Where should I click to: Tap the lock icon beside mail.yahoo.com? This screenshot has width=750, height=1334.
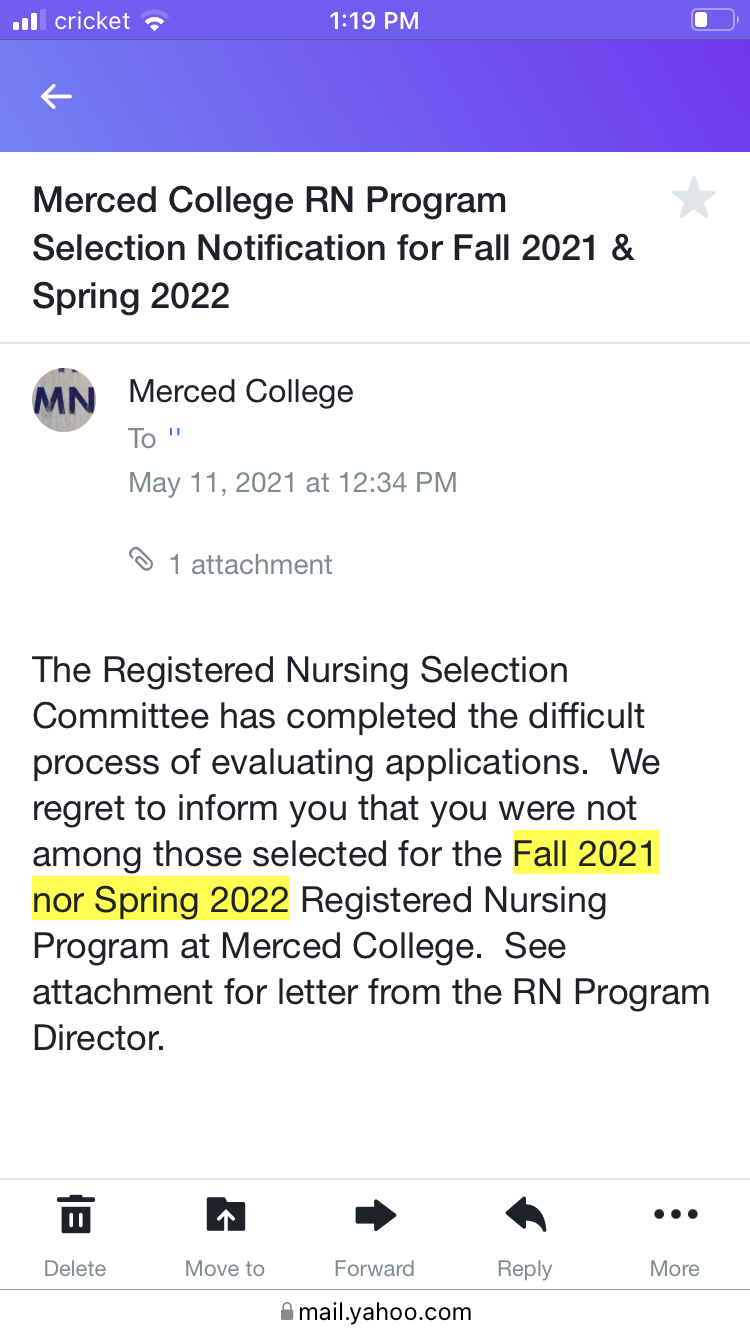(x=287, y=1311)
